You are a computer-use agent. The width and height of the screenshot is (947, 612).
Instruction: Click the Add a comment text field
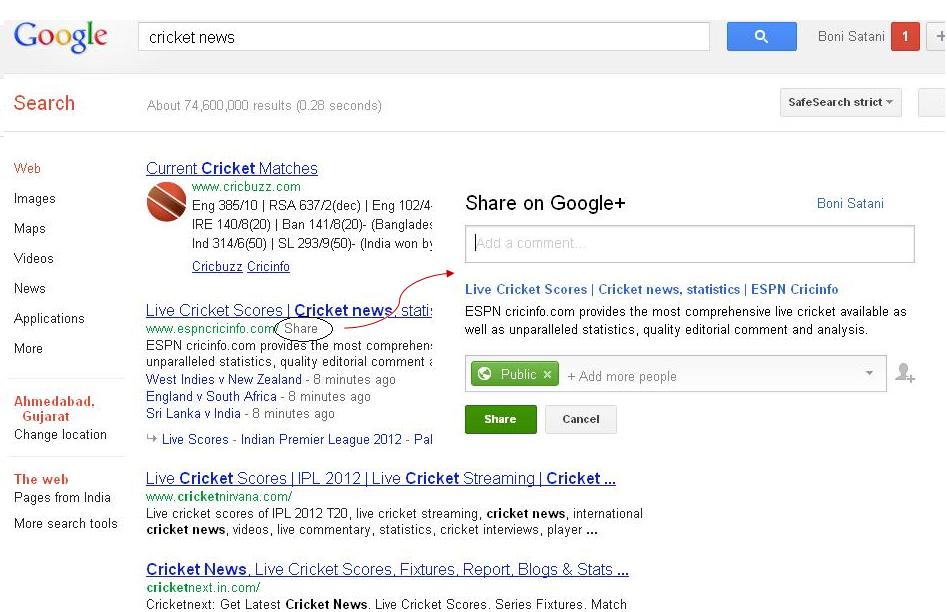(690, 244)
